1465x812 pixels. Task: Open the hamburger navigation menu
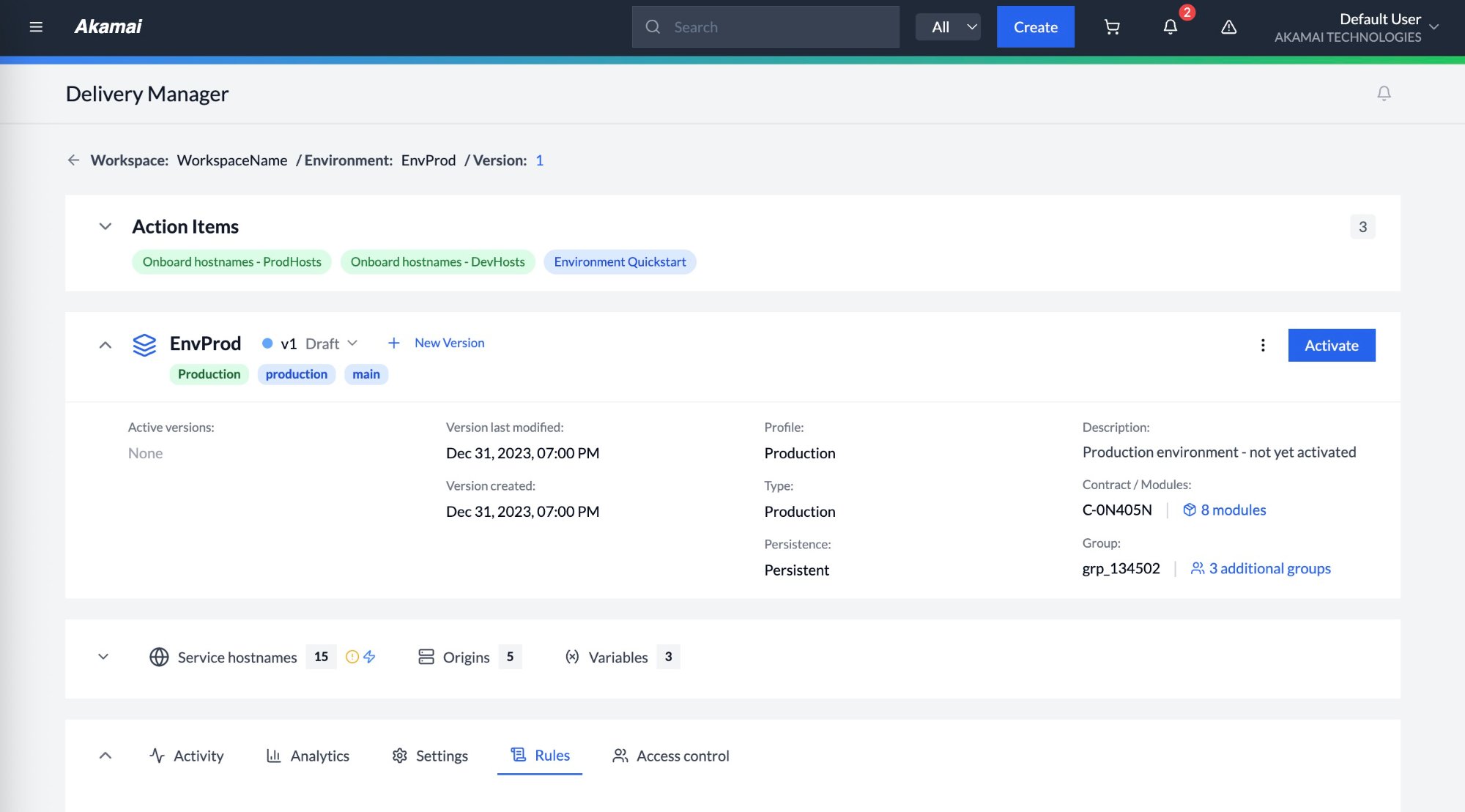35,26
